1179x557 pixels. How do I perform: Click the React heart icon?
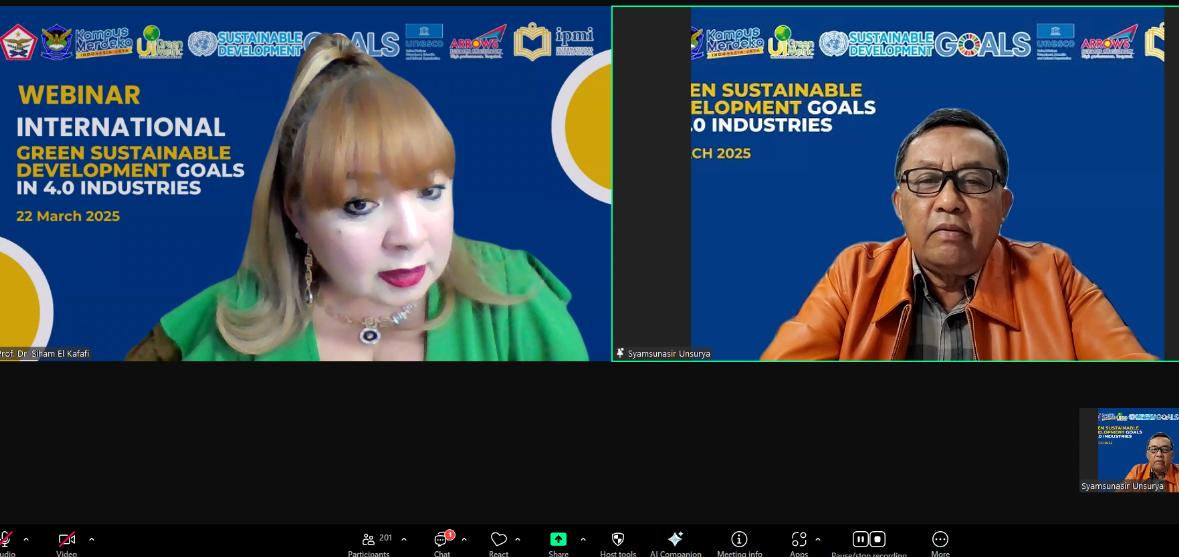498,540
